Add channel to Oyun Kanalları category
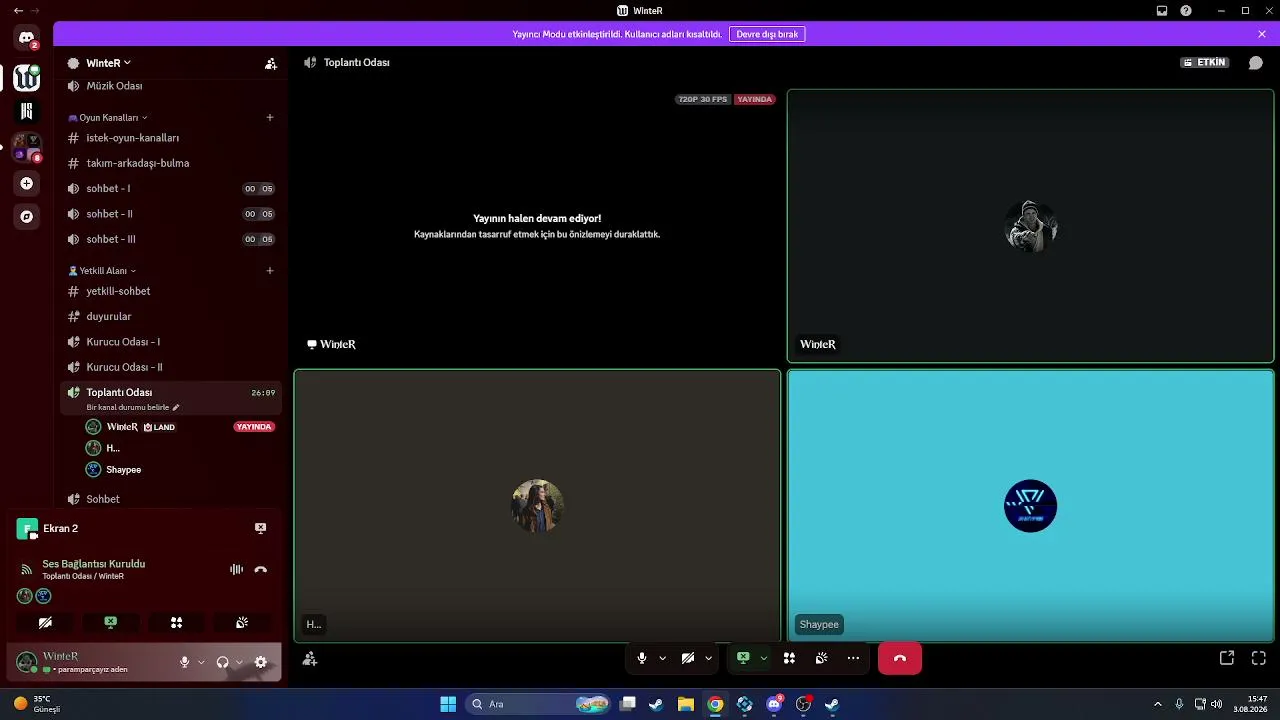The height and width of the screenshot is (720, 1280). [x=270, y=117]
